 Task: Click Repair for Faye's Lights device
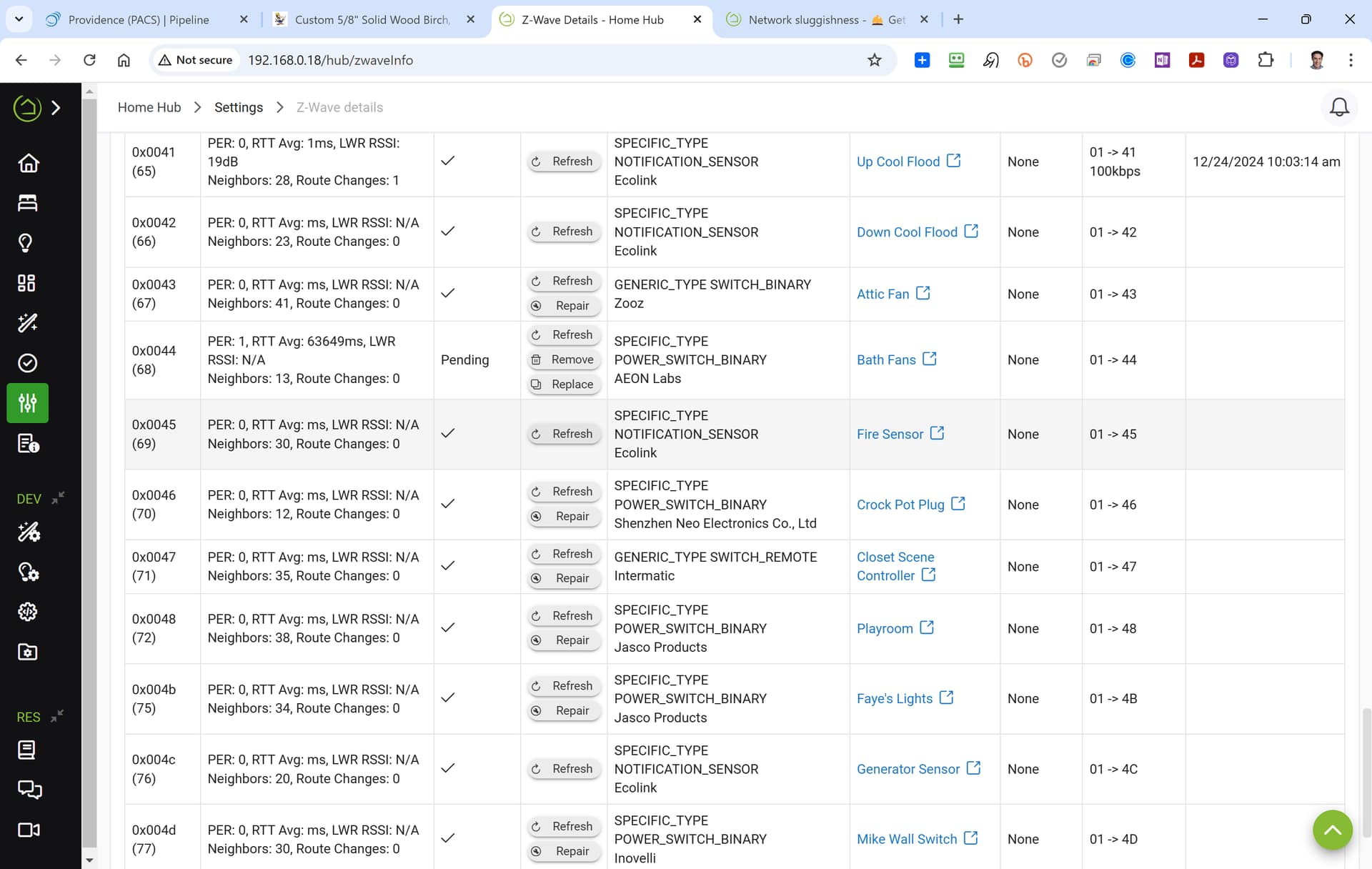tap(564, 710)
